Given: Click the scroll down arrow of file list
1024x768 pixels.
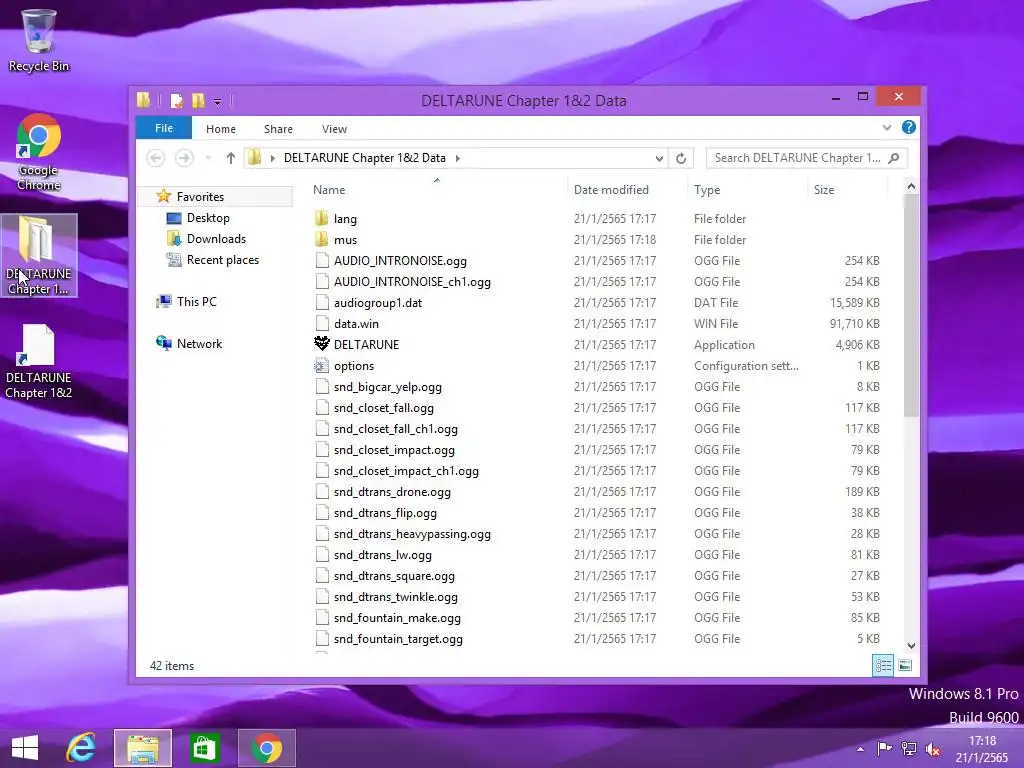Looking at the screenshot, I should click(911, 645).
